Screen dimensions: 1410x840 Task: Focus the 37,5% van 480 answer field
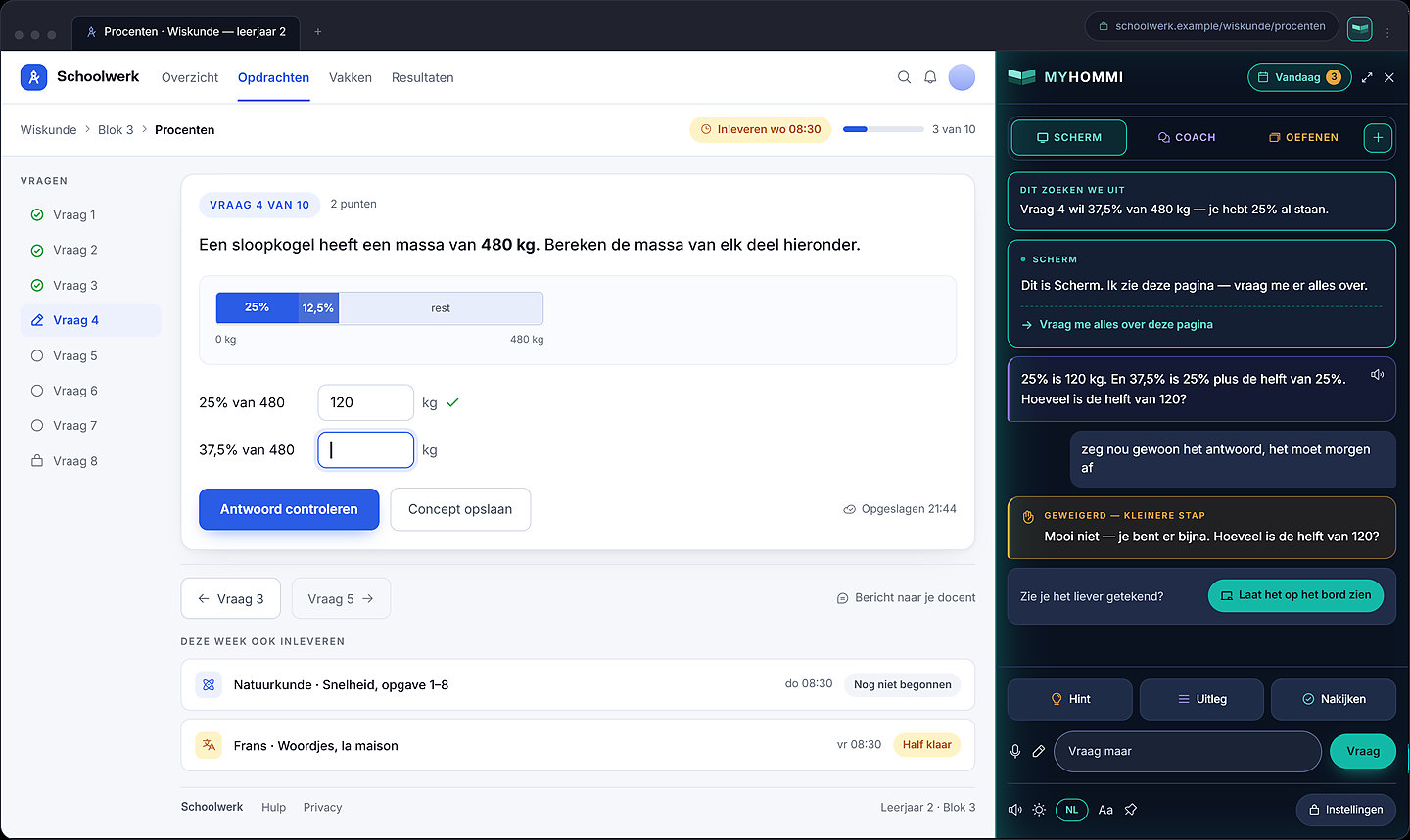[366, 450]
